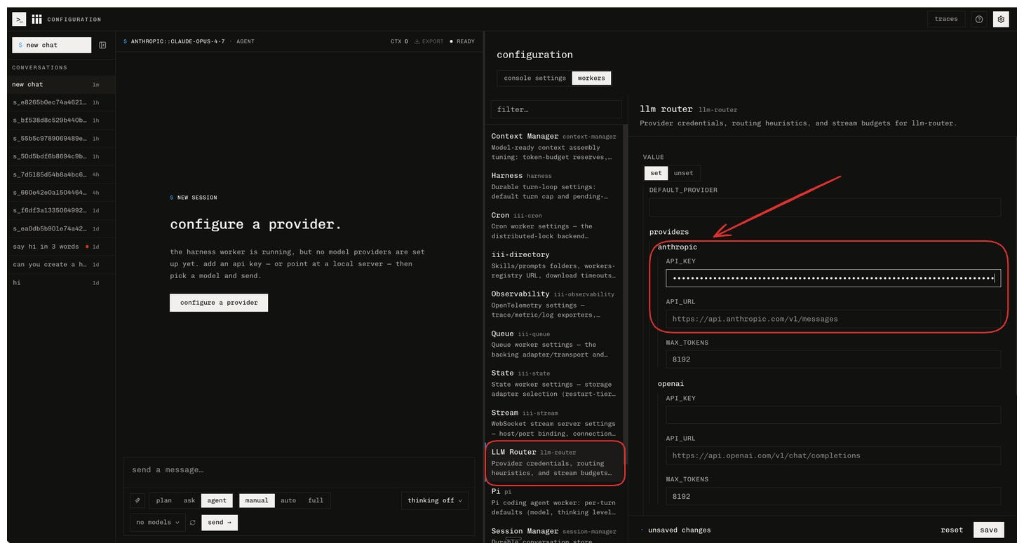Open the terminal prompt icon in the header

click(19, 20)
